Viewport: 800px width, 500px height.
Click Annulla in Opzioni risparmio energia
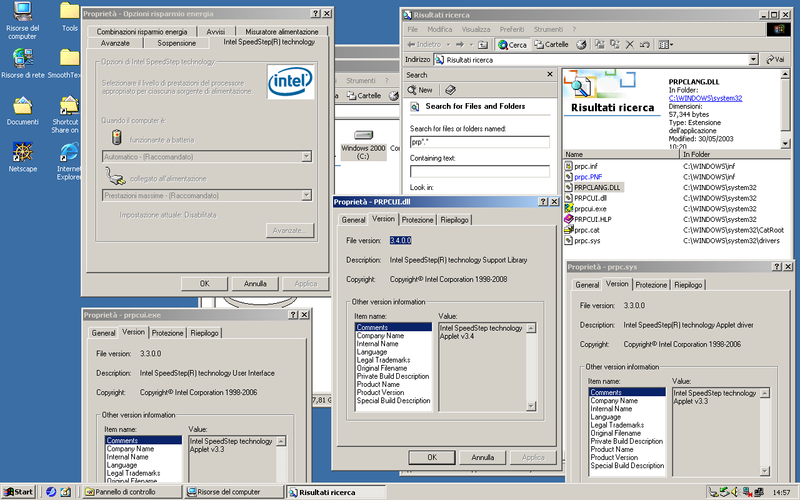[x=255, y=284]
